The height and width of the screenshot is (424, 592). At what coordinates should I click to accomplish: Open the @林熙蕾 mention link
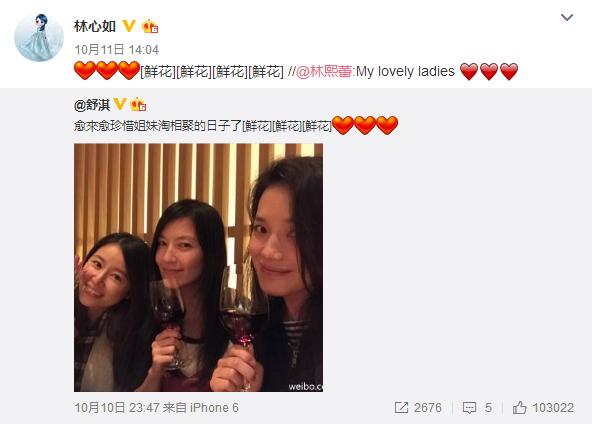pos(324,71)
